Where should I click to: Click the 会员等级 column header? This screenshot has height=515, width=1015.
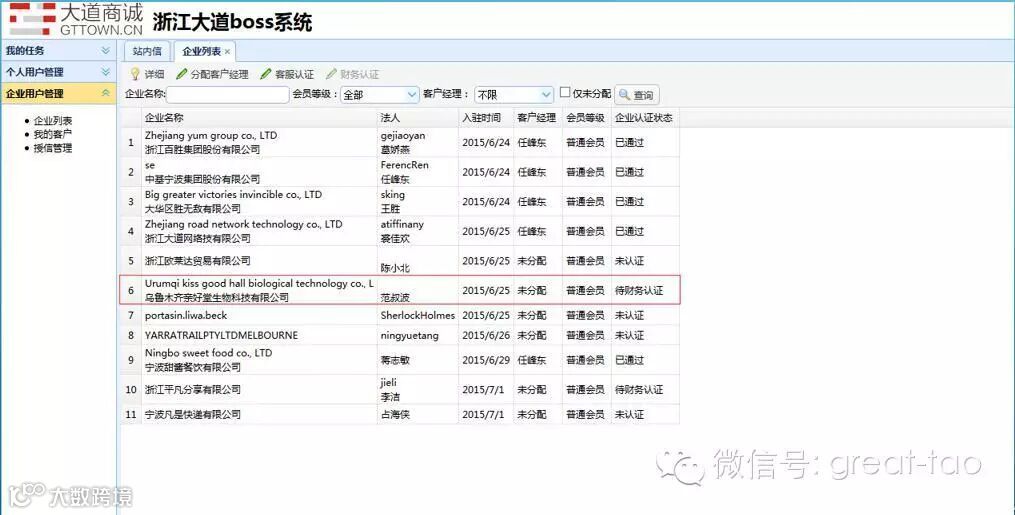coord(586,117)
